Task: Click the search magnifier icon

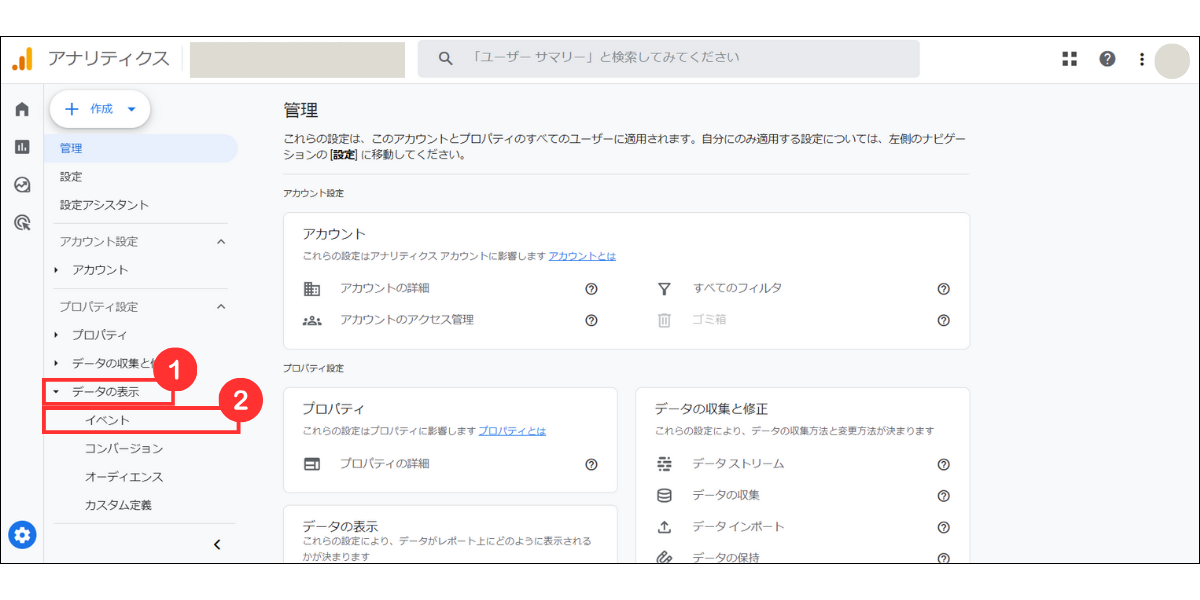Action: coord(446,58)
